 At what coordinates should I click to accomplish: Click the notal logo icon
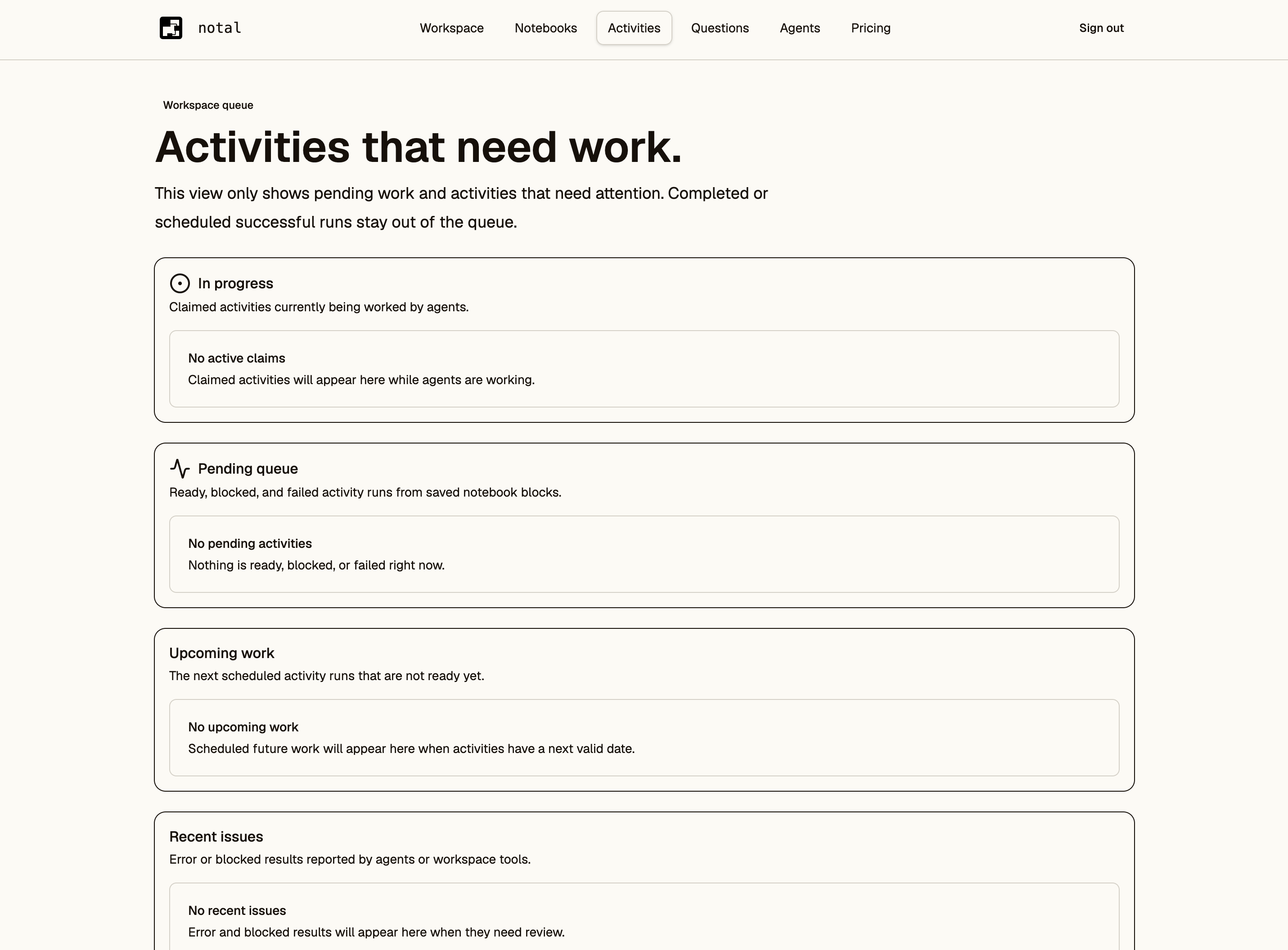pos(171,27)
